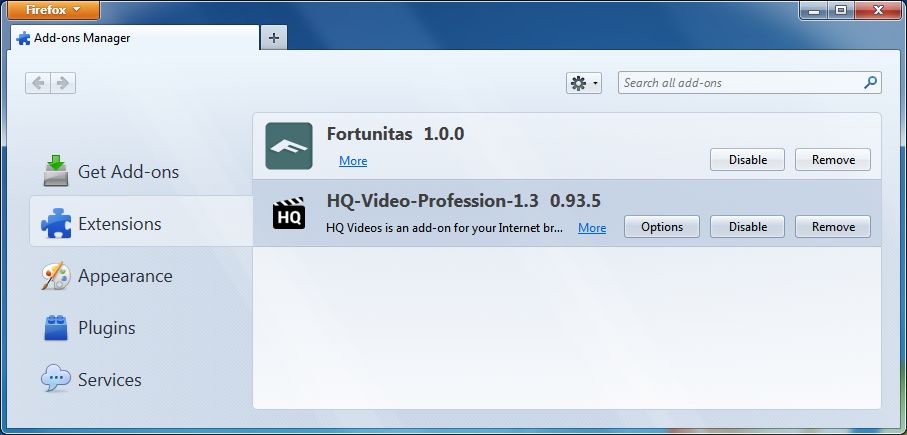Image resolution: width=907 pixels, height=435 pixels.
Task: Maximize the Firefox window
Action: (x=841, y=10)
